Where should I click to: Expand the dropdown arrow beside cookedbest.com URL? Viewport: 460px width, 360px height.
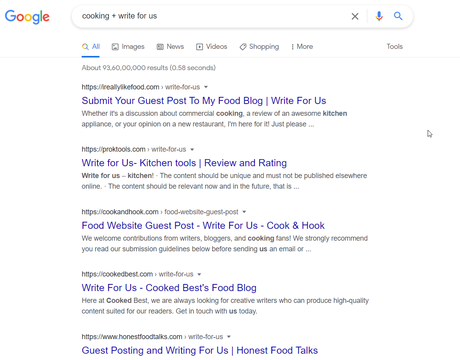pos(199,274)
